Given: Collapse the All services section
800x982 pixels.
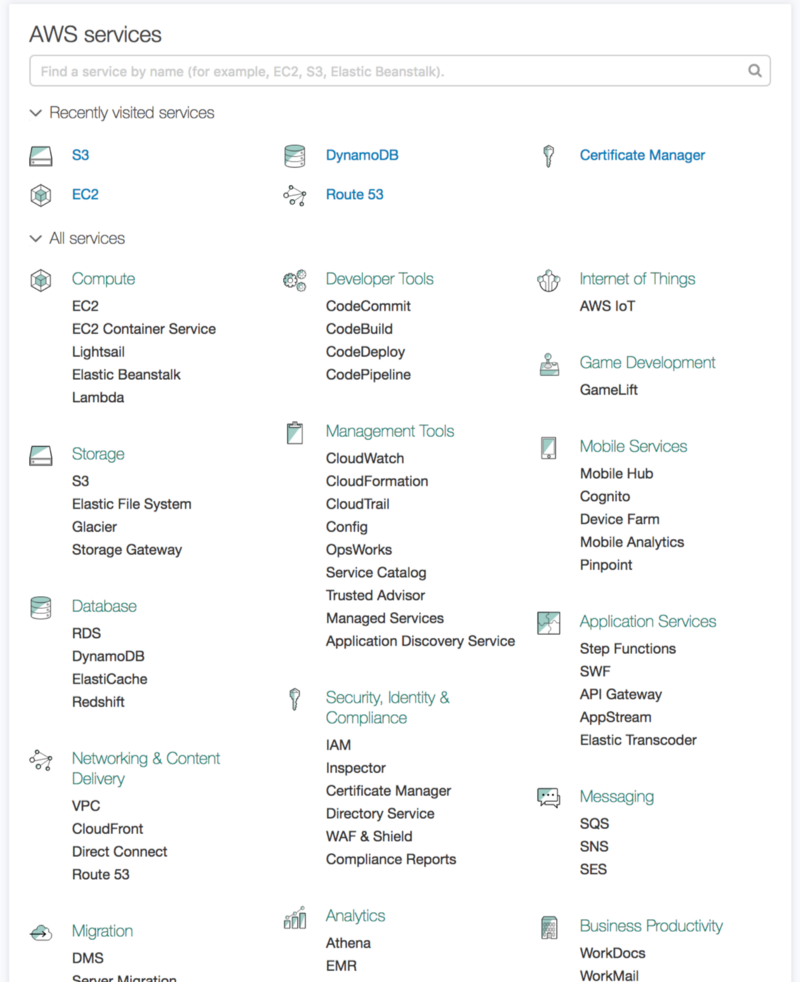Looking at the screenshot, I should pyautogui.click(x=36, y=239).
